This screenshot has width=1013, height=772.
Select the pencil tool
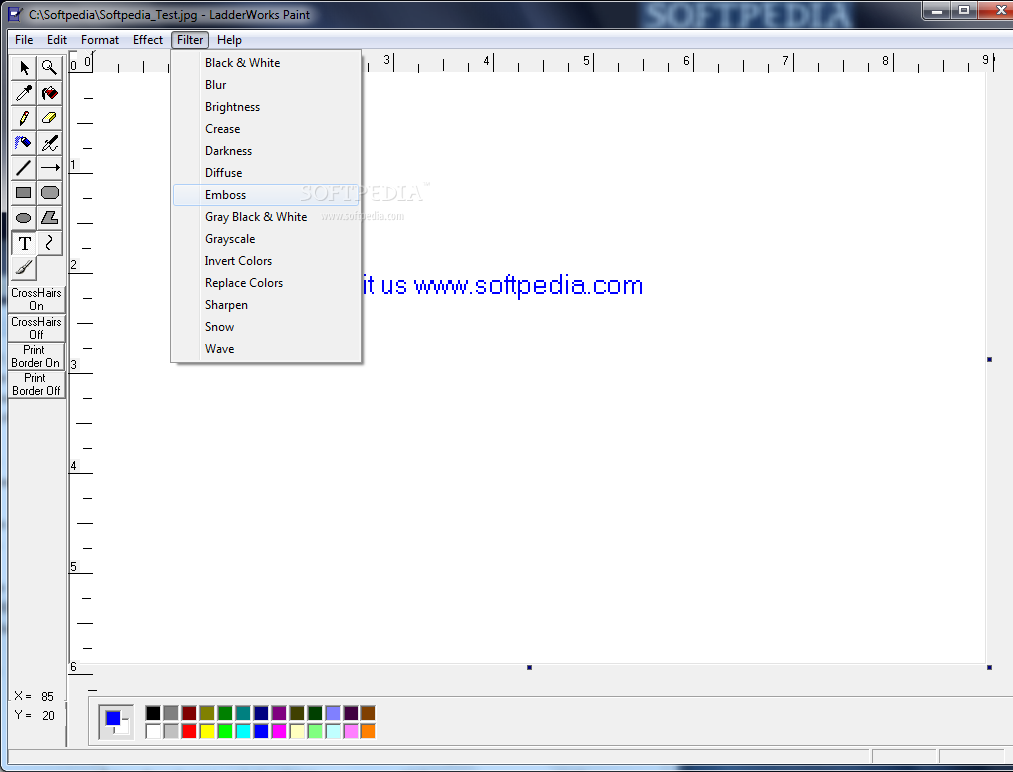tap(24, 118)
